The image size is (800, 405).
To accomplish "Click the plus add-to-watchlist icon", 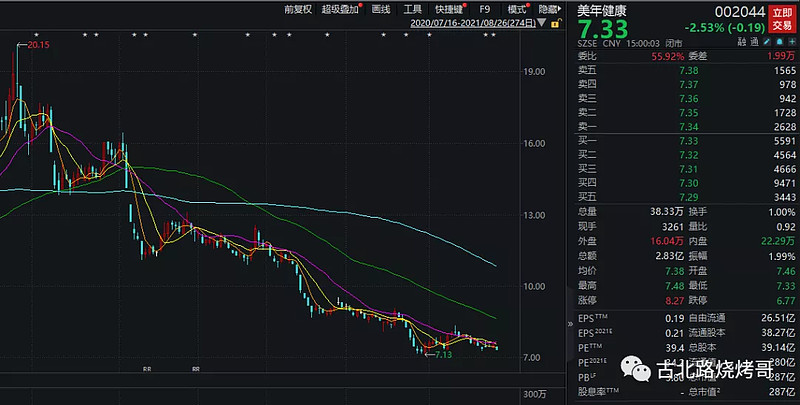I will pos(791,43).
